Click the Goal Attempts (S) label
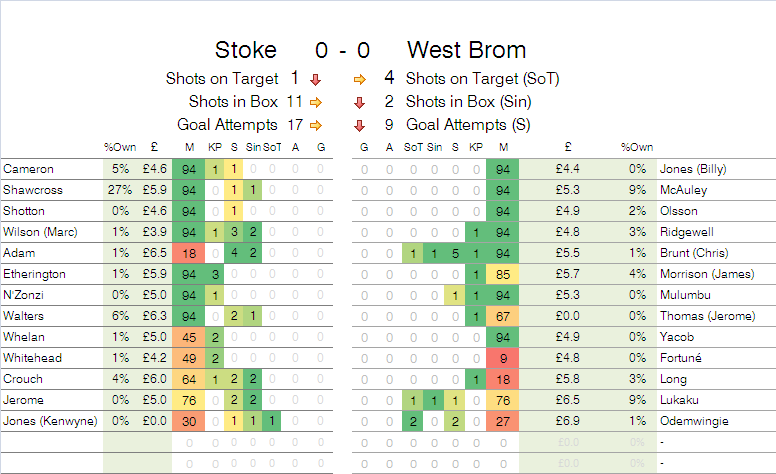776x474 pixels. click(x=468, y=126)
